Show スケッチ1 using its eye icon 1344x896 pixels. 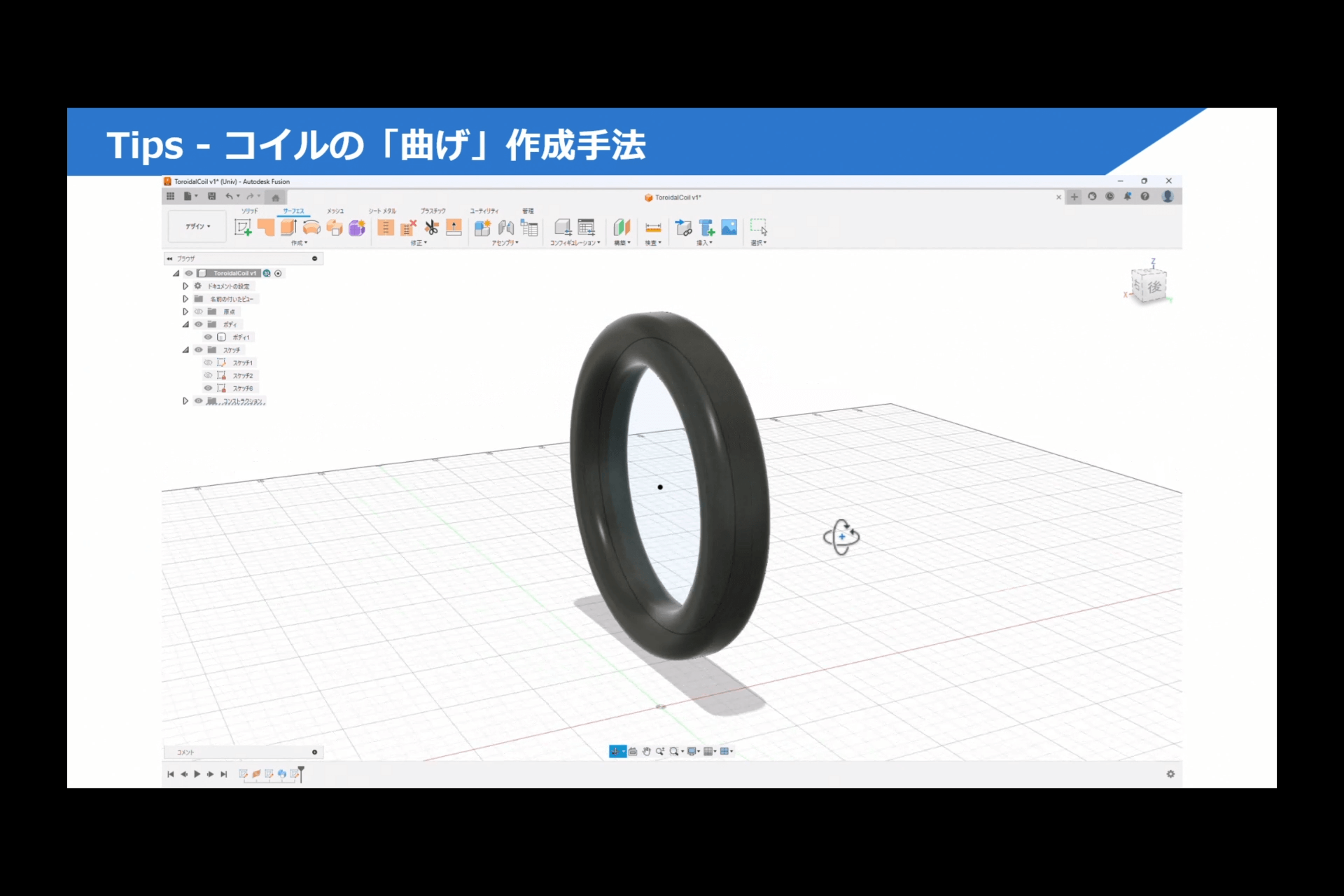click(208, 363)
